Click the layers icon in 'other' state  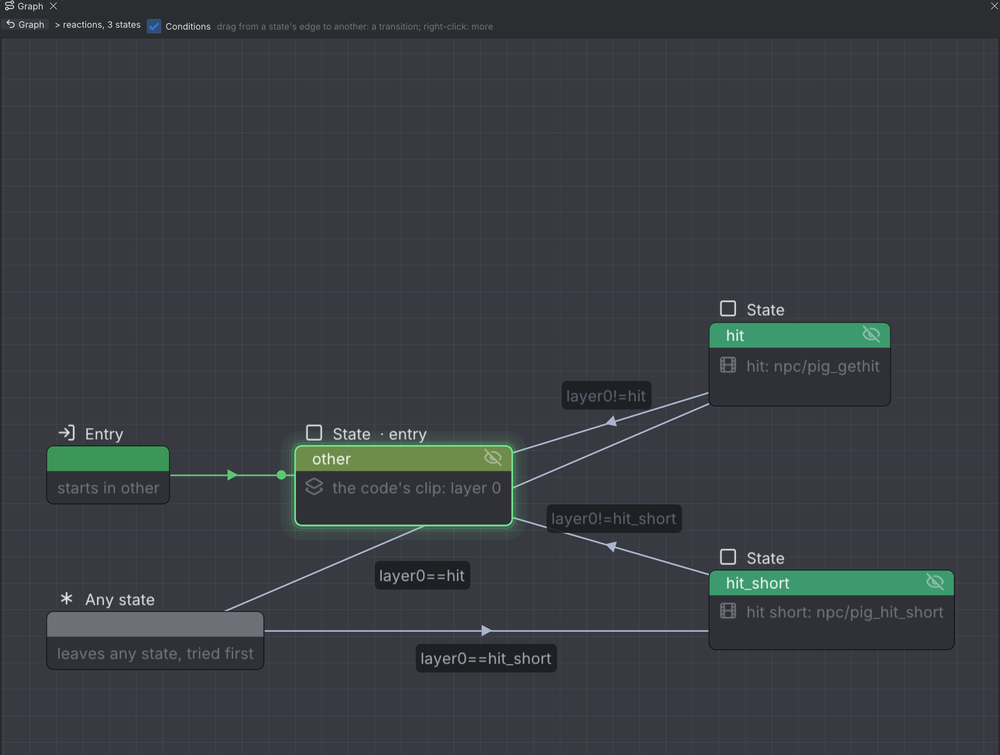point(314,487)
